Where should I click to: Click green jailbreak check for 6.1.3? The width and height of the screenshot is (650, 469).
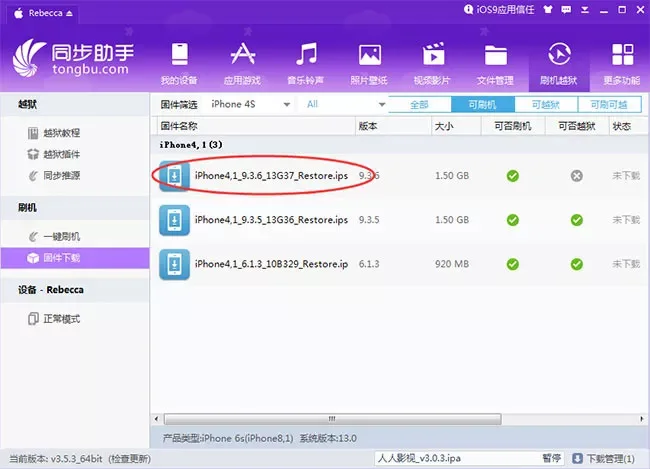[x=577, y=264]
